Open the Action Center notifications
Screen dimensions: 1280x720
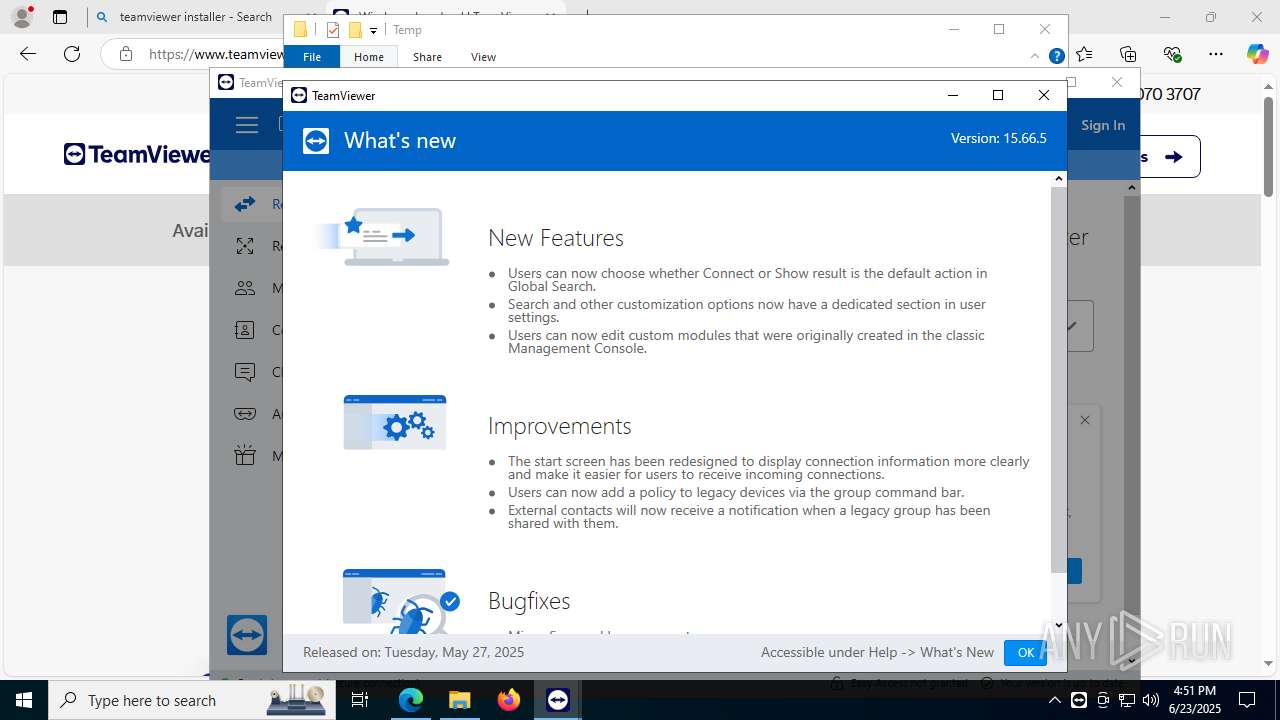1247,700
